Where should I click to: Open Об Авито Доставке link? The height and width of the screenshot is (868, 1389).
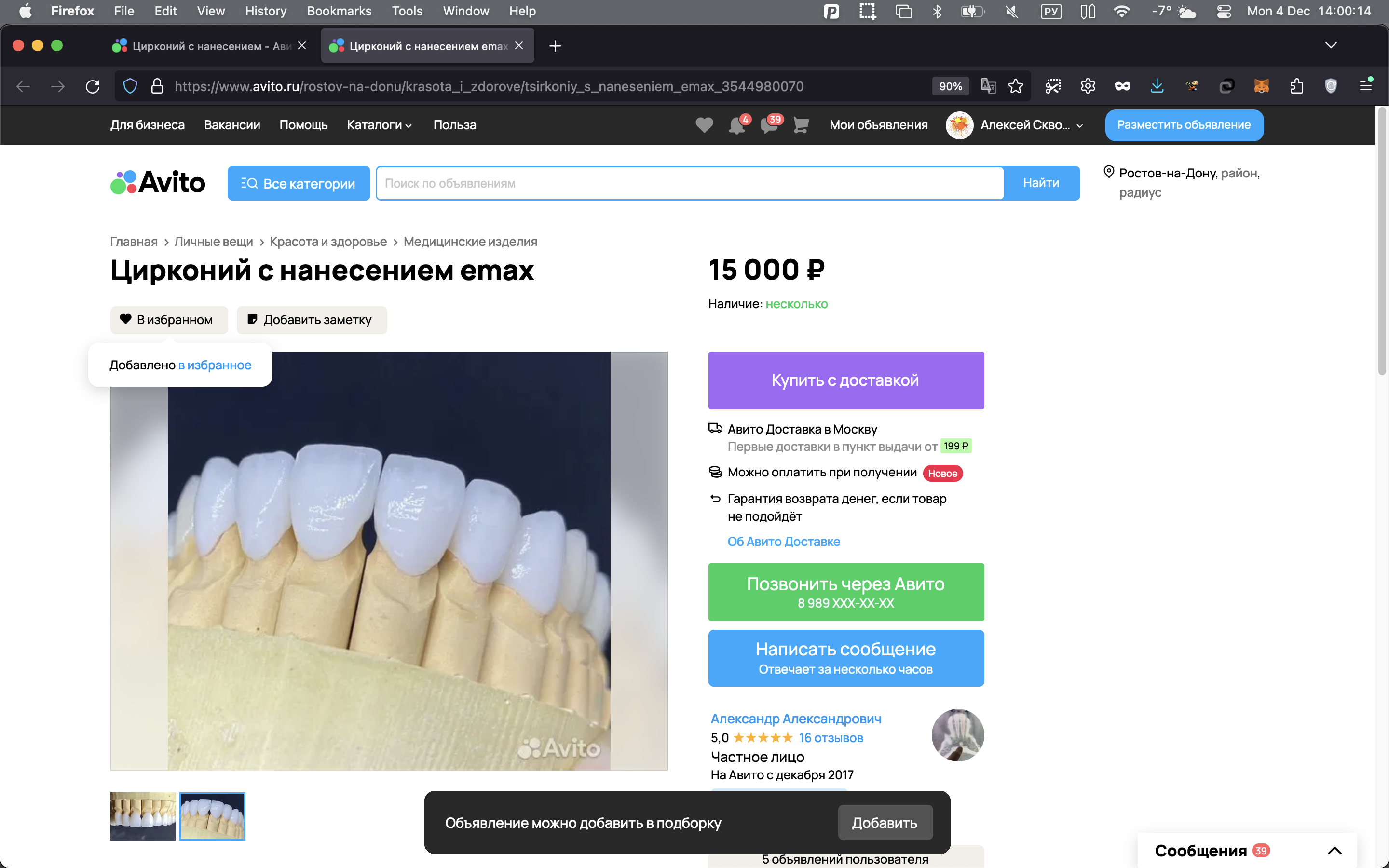pyautogui.click(x=783, y=542)
